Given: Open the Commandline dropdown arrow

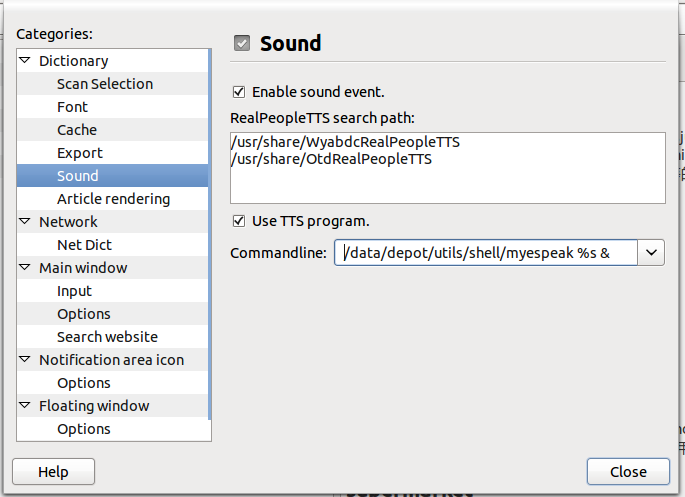Looking at the screenshot, I should coord(652,253).
